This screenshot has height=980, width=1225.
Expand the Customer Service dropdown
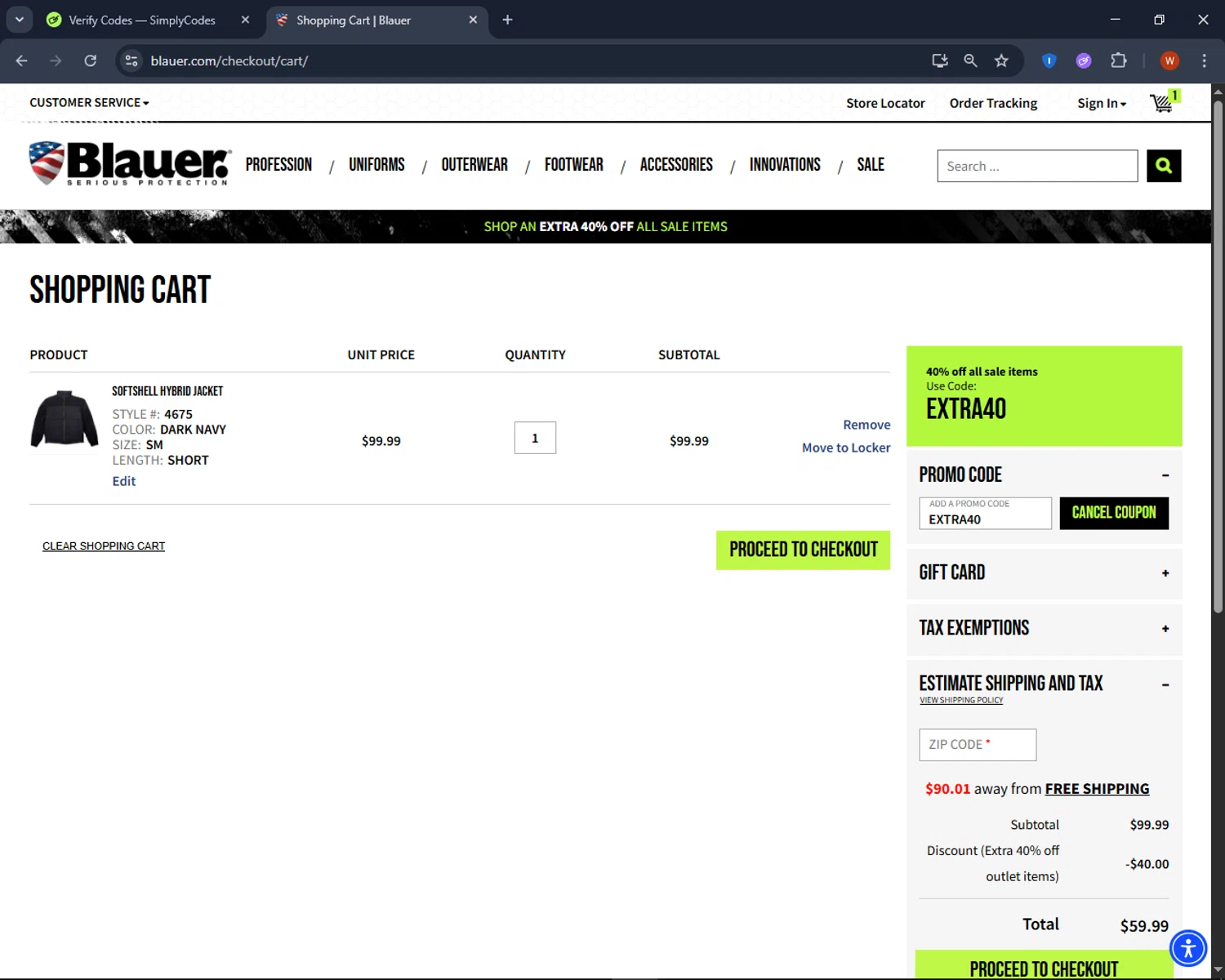(90, 103)
